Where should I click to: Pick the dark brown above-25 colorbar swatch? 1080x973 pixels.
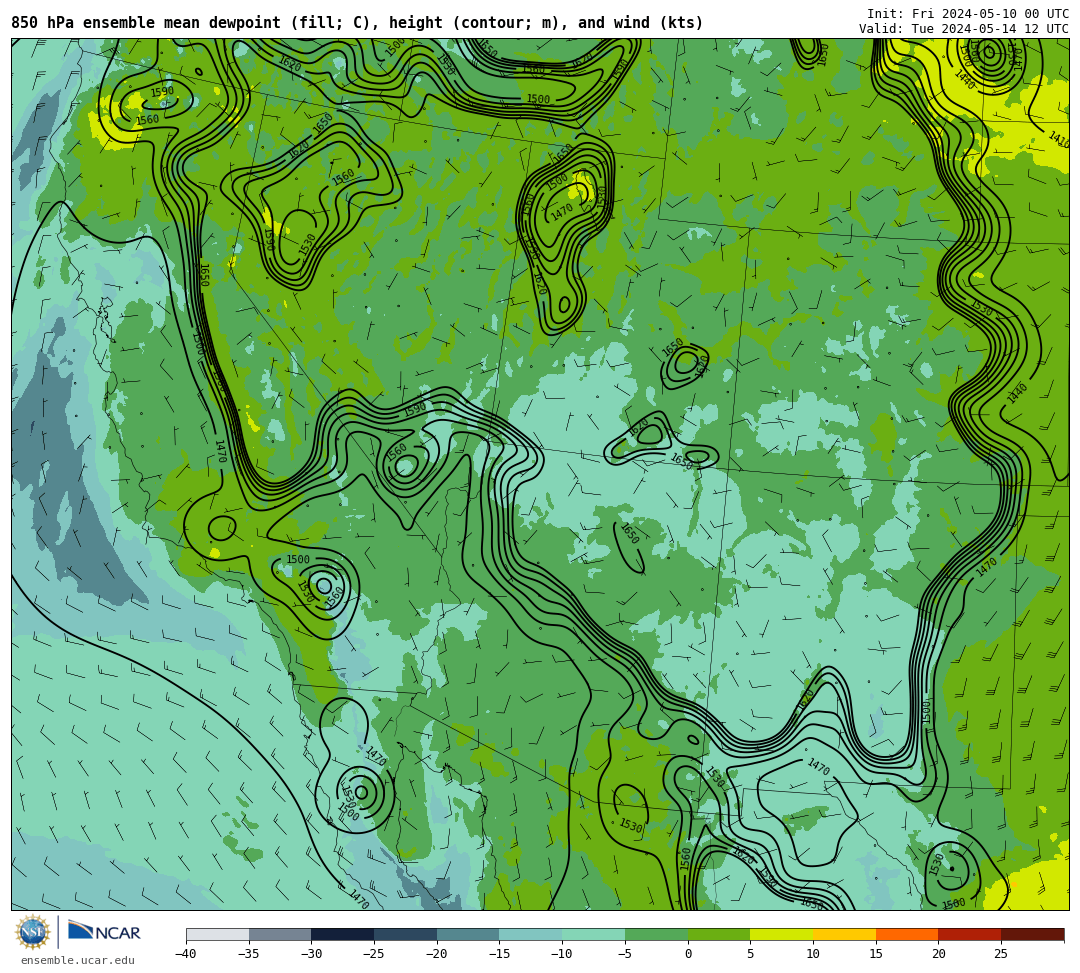click(x=1032, y=934)
